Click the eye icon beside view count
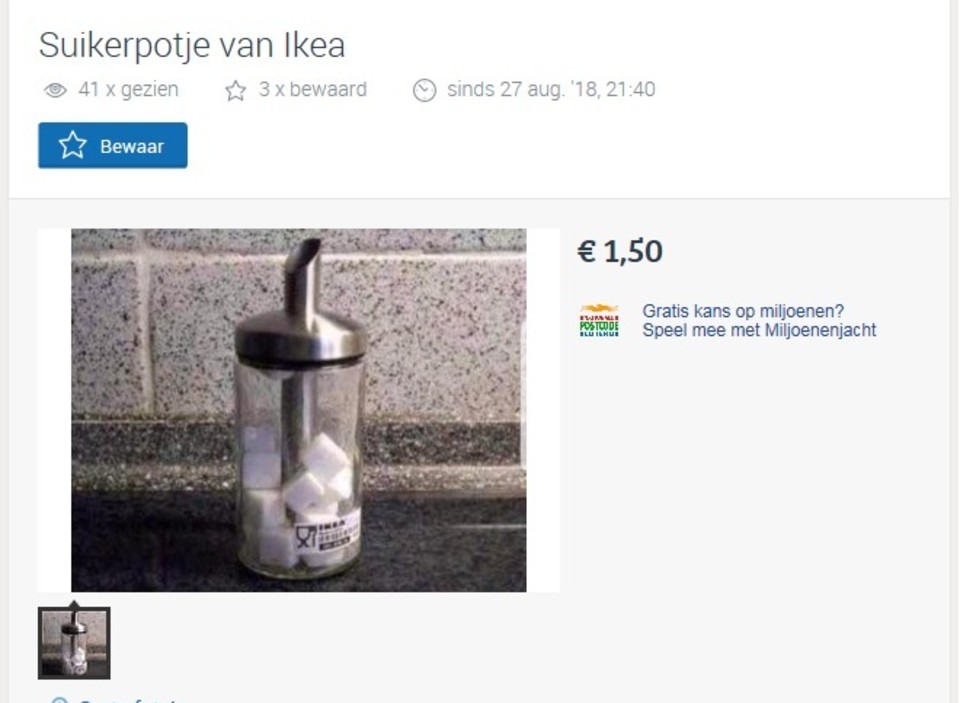Screen dimensions: 960x703 (55, 90)
